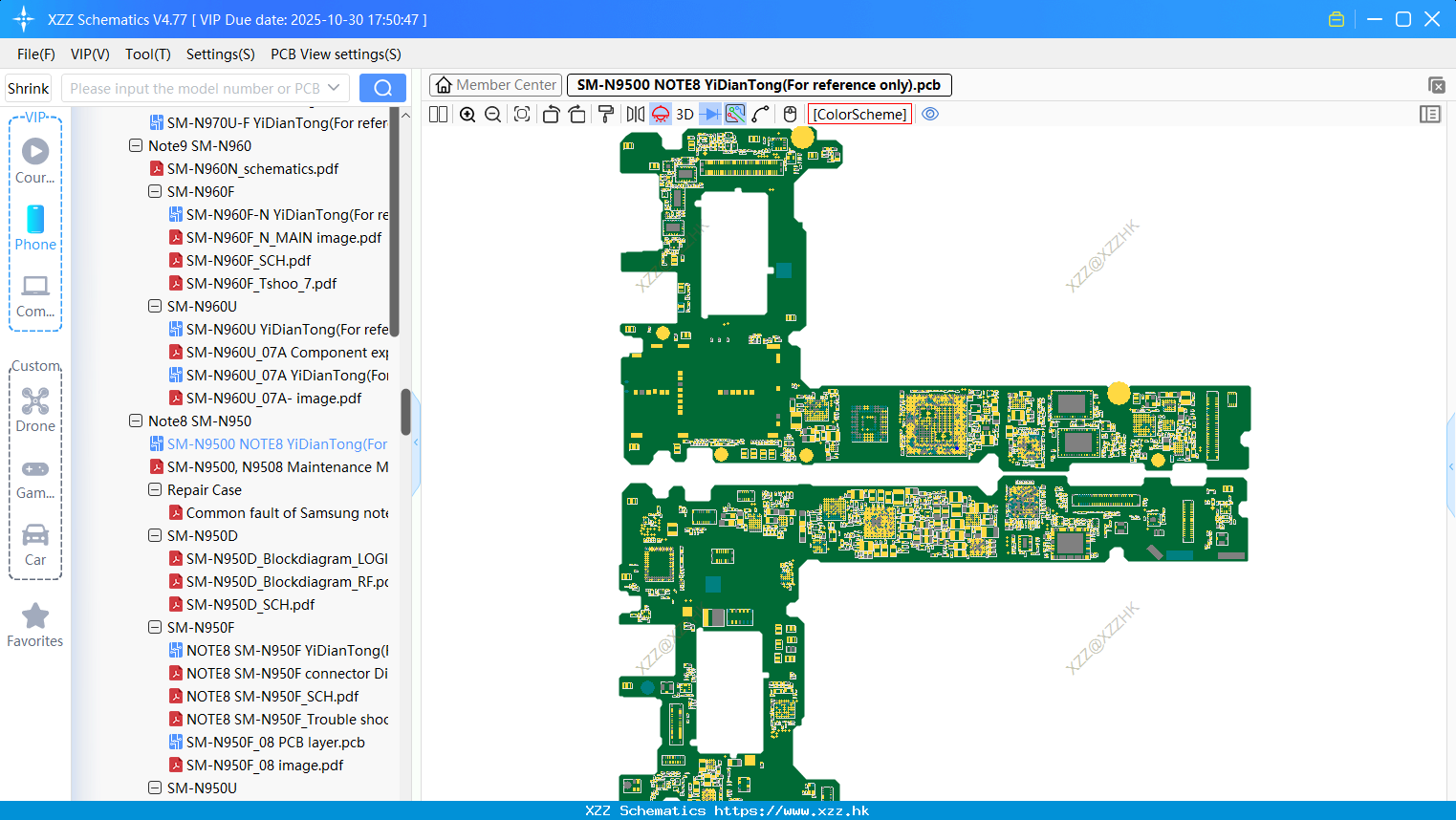This screenshot has height=820, width=1456.
Task: Click the tab window list icon
Action: (1436, 85)
